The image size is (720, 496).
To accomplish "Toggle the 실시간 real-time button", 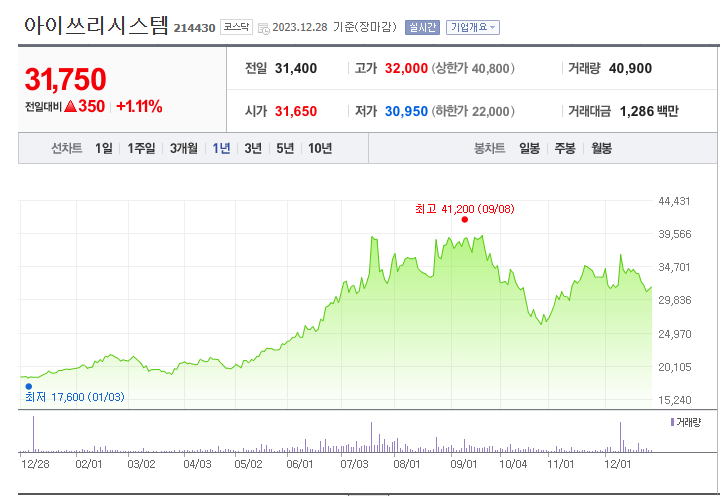I will pyautogui.click(x=422, y=28).
